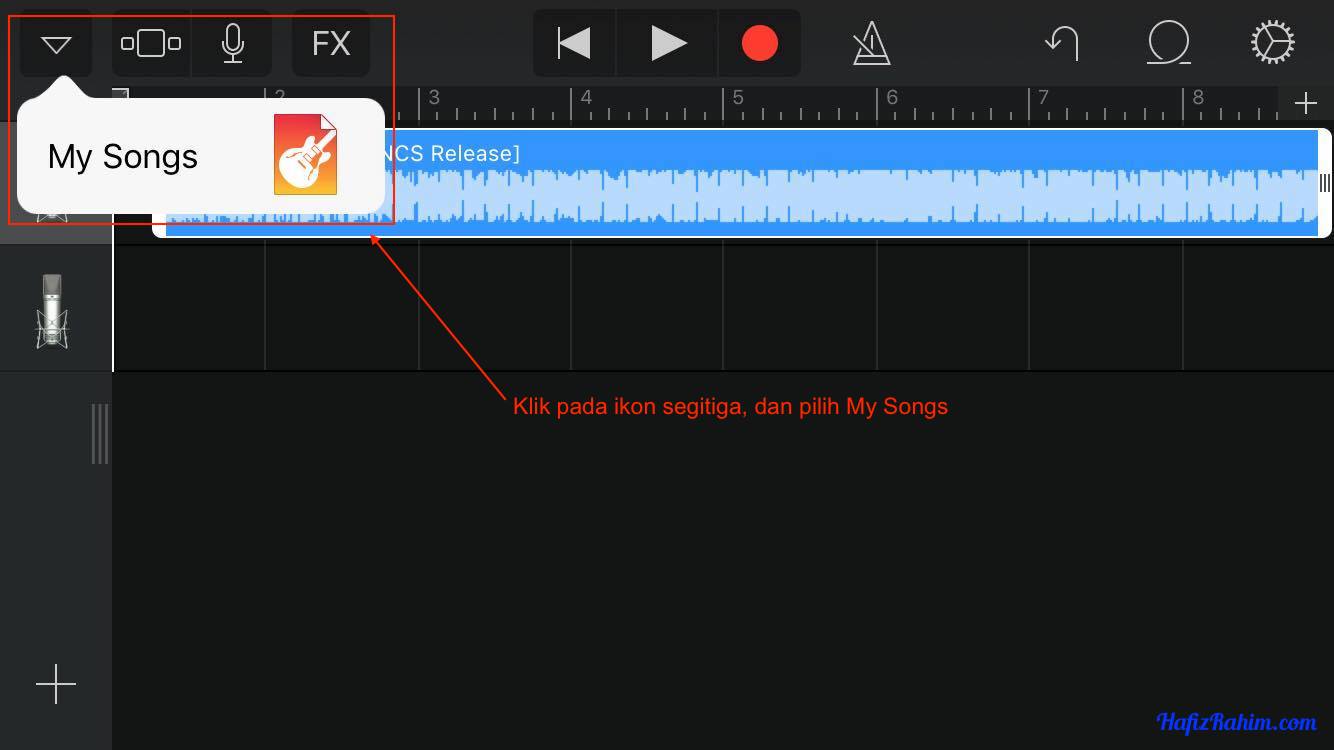Start recording with the red Record button

point(759,44)
